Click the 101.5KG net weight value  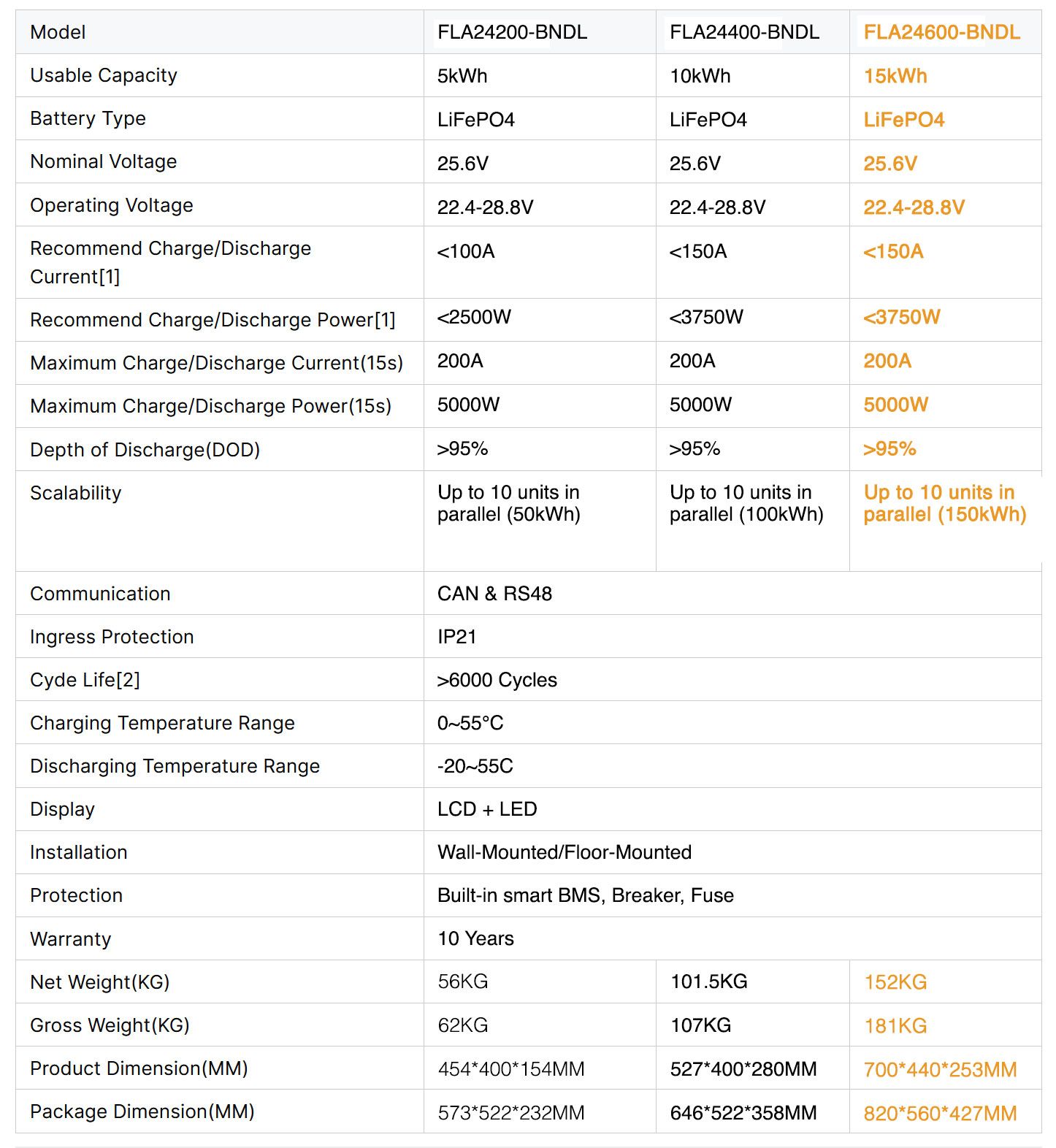click(x=708, y=981)
